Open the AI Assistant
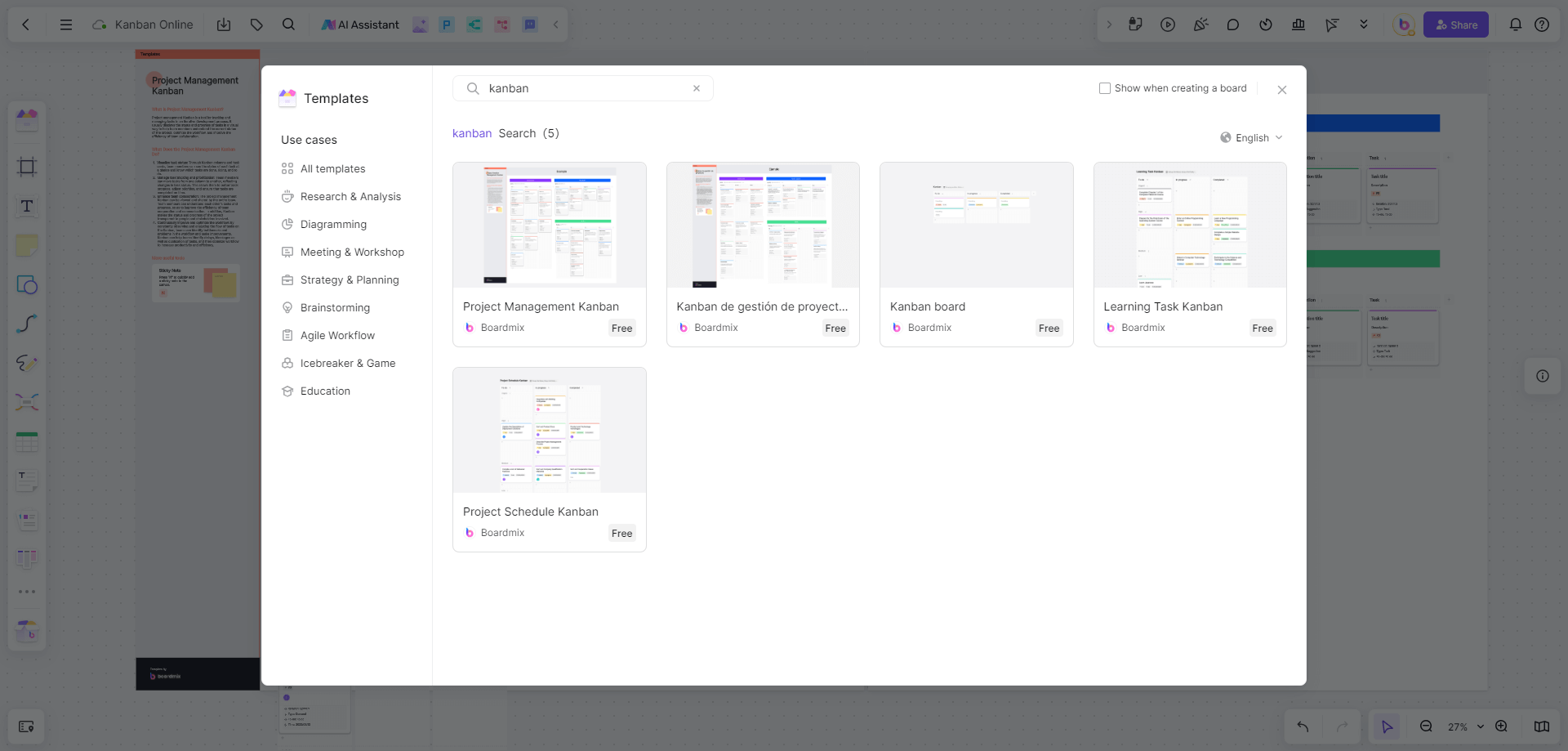The height and width of the screenshot is (751, 1568). [x=360, y=25]
